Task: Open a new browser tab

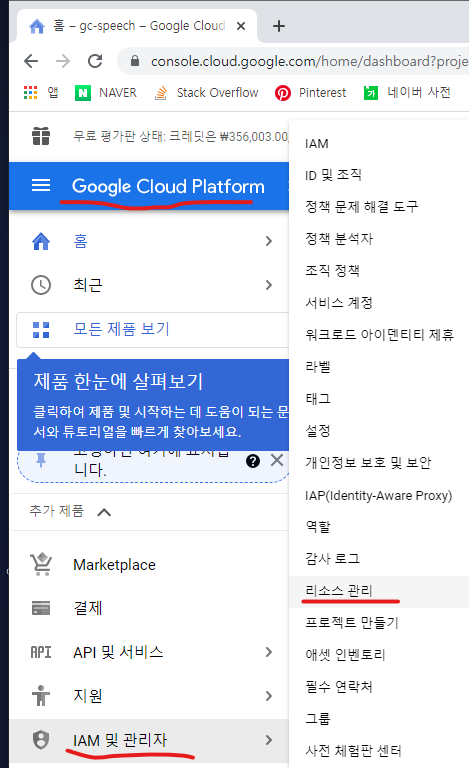Action: (x=279, y=26)
